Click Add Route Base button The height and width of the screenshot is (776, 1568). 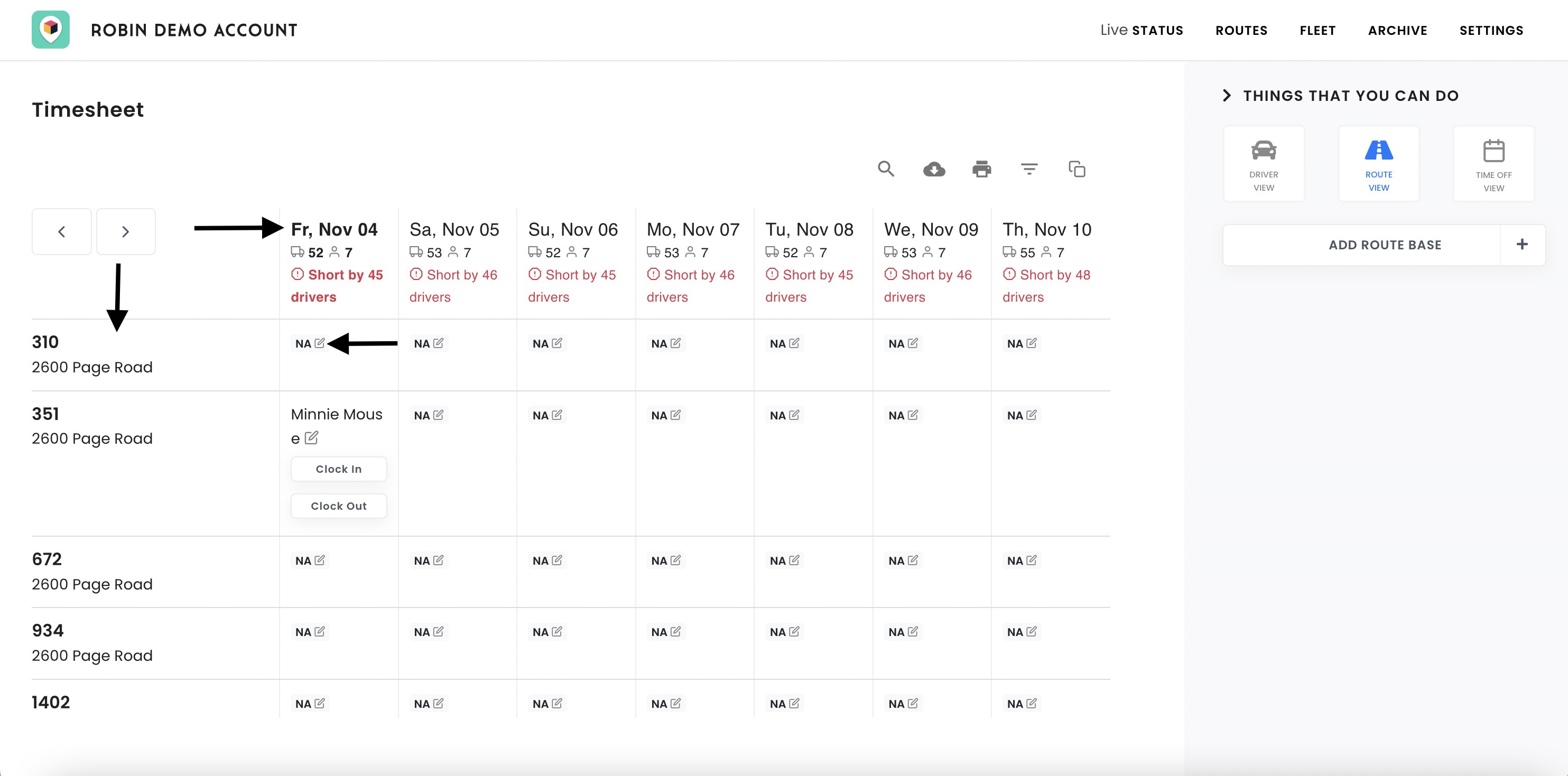(1384, 245)
